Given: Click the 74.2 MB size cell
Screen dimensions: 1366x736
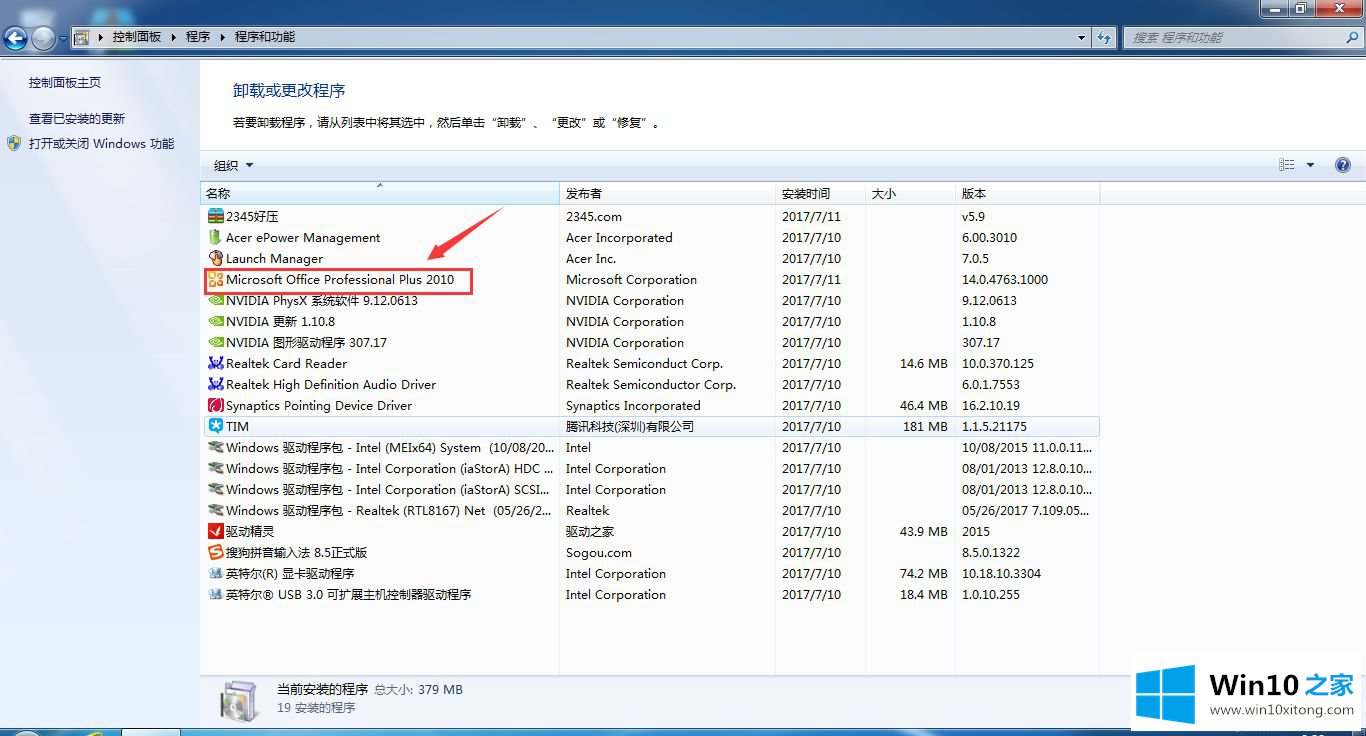Looking at the screenshot, I should 924,574.
